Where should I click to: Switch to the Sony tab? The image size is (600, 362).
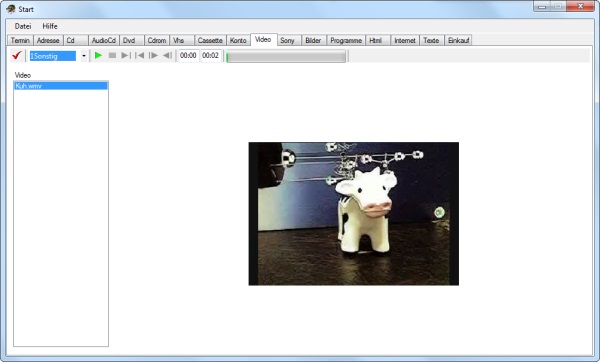tap(289, 40)
